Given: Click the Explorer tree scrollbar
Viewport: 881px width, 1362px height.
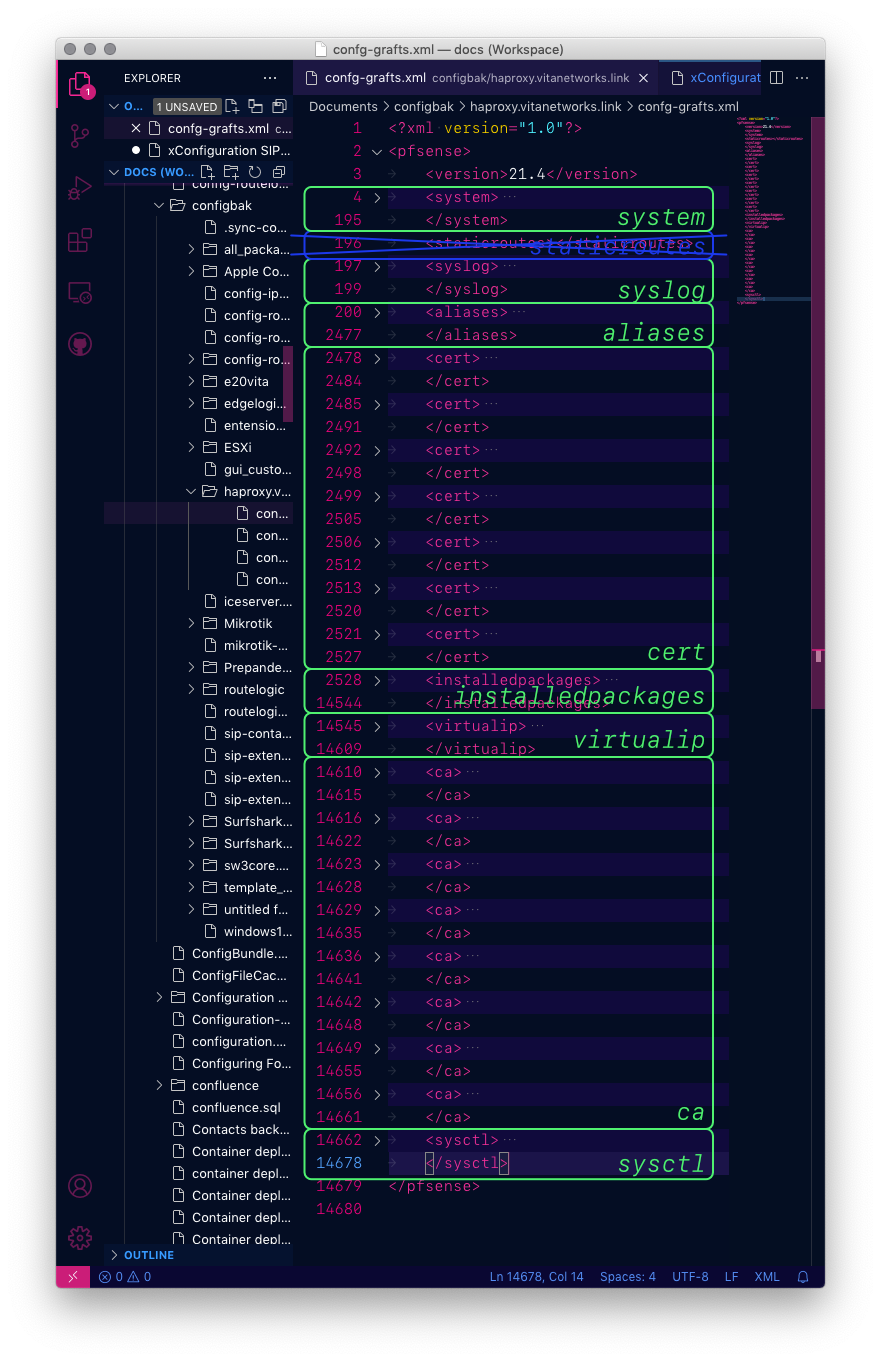Looking at the screenshot, I should point(288,384).
